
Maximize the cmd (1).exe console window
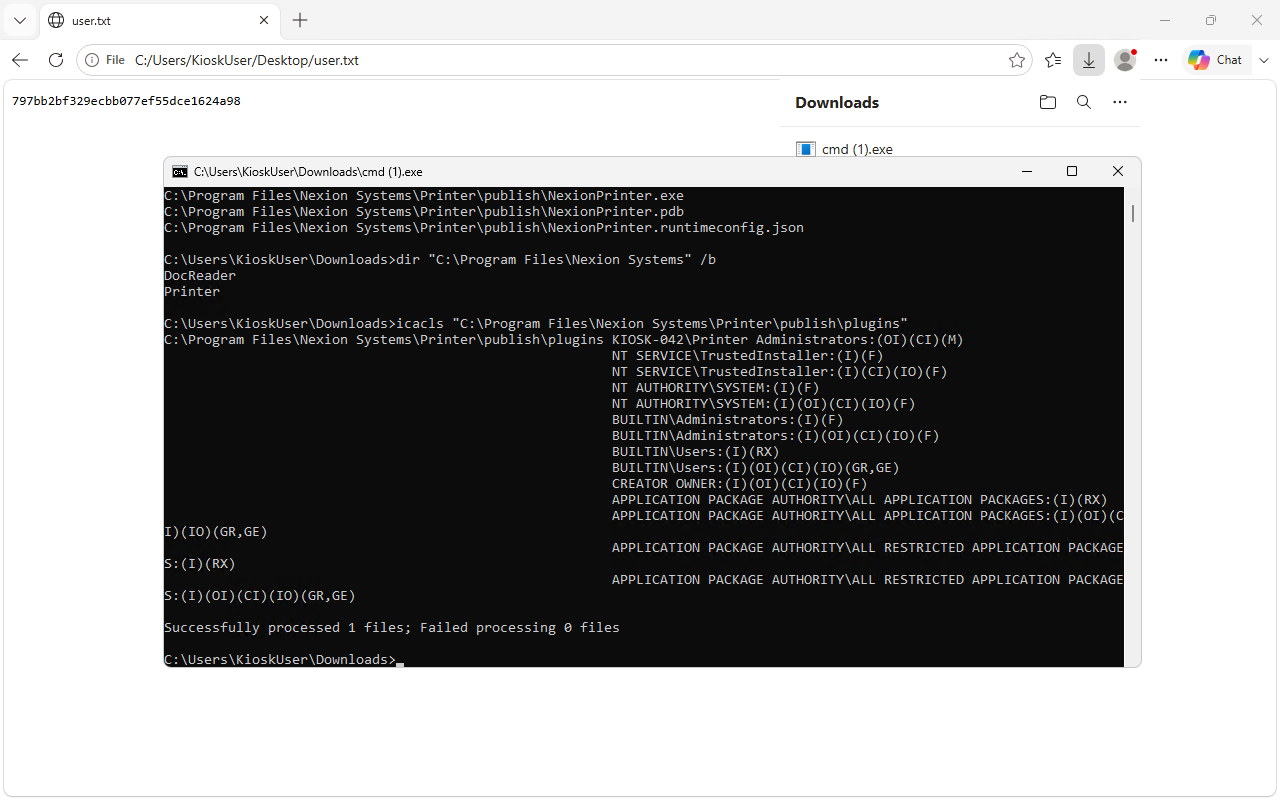1072,172
